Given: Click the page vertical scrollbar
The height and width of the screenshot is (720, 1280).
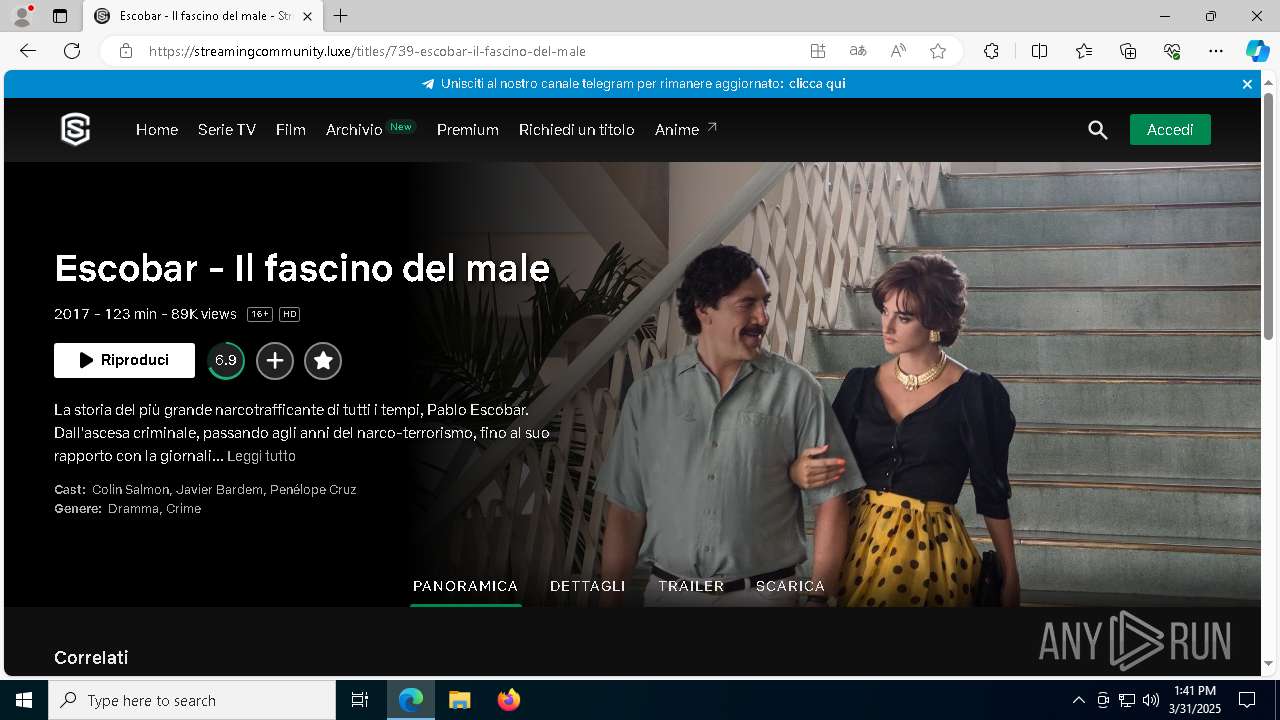Looking at the screenshot, I should click(1269, 215).
